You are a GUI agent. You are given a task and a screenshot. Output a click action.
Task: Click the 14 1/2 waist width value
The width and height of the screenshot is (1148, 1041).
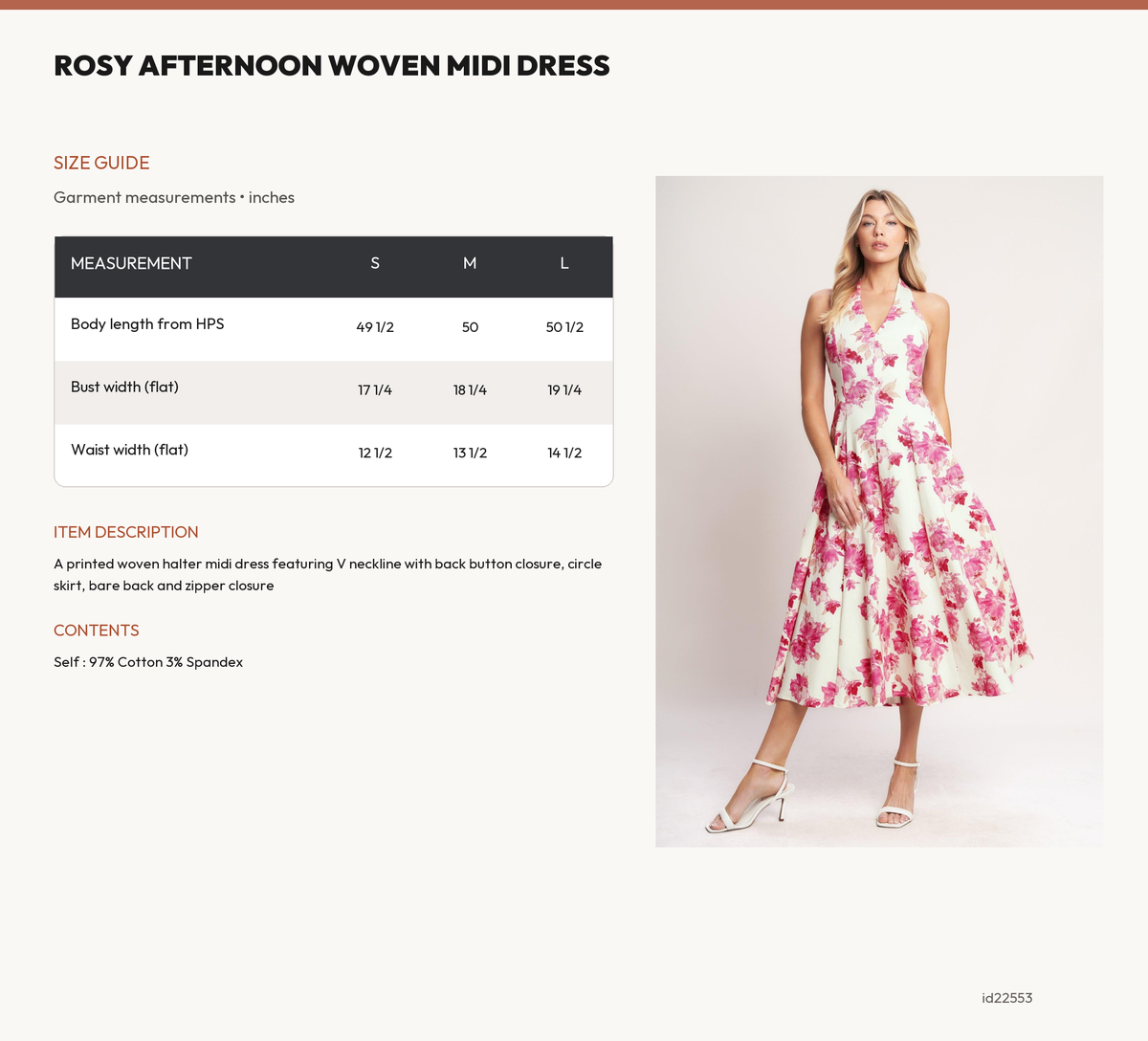(x=564, y=454)
